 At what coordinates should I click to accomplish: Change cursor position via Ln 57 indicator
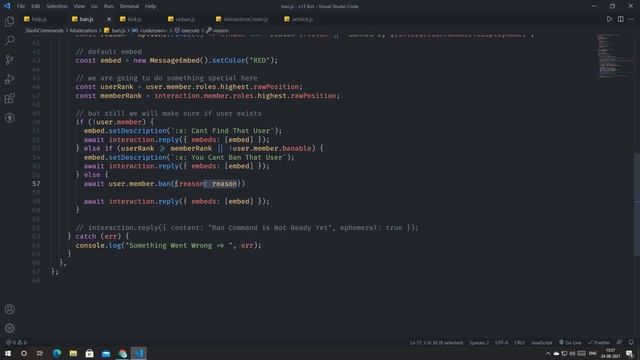coord(436,342)
